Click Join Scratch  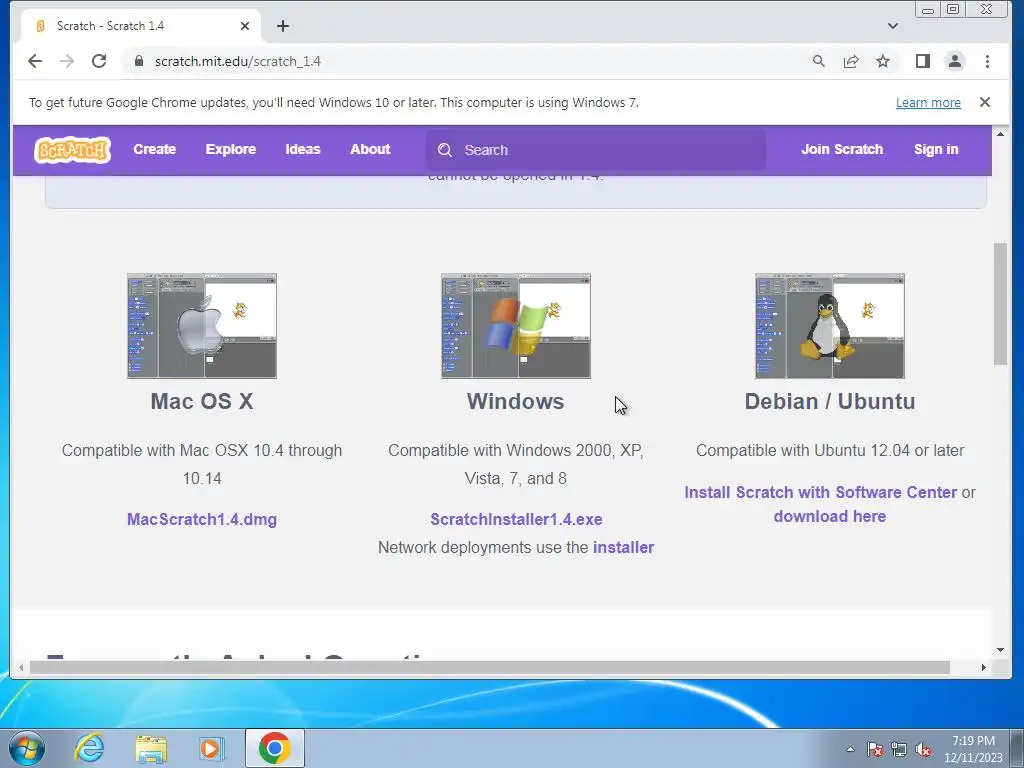[x=842, y=150]
